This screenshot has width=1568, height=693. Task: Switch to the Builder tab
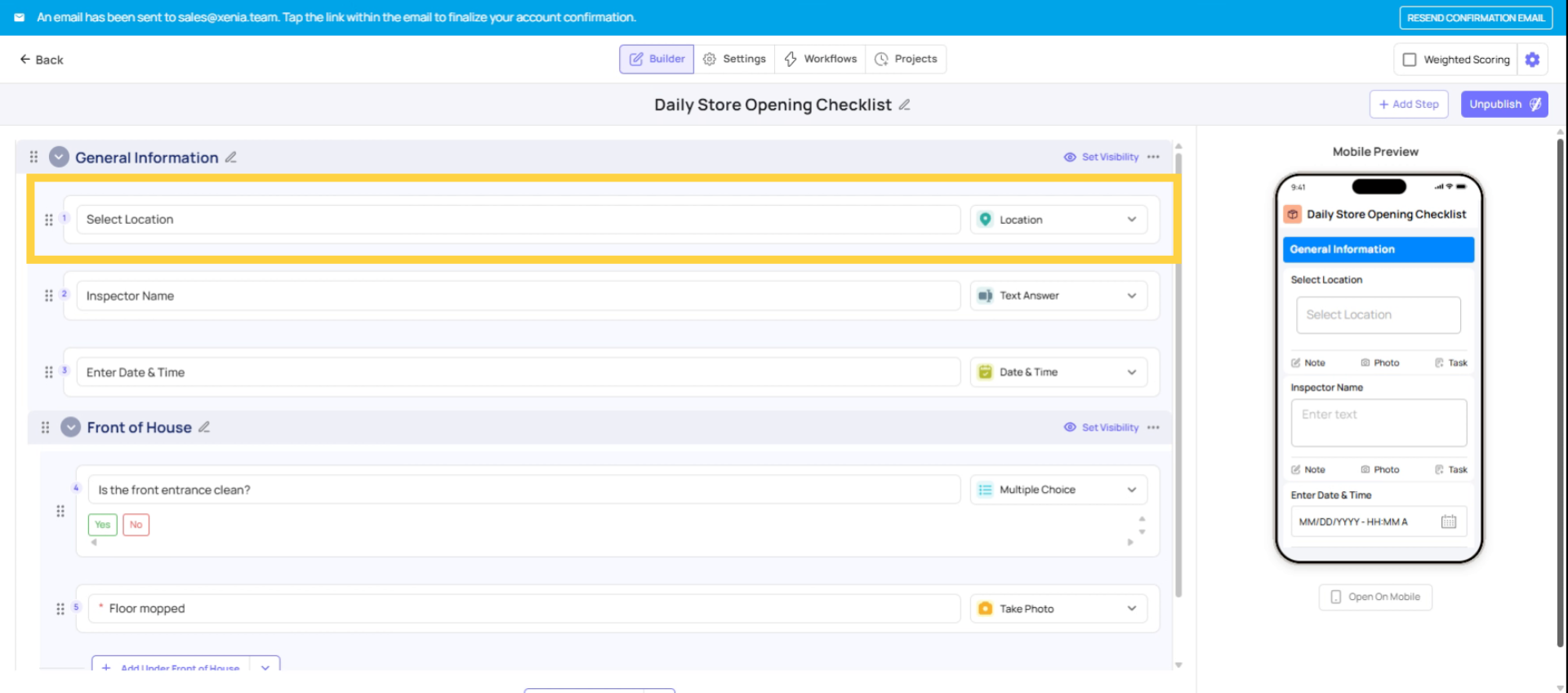[x=657, y=59]
